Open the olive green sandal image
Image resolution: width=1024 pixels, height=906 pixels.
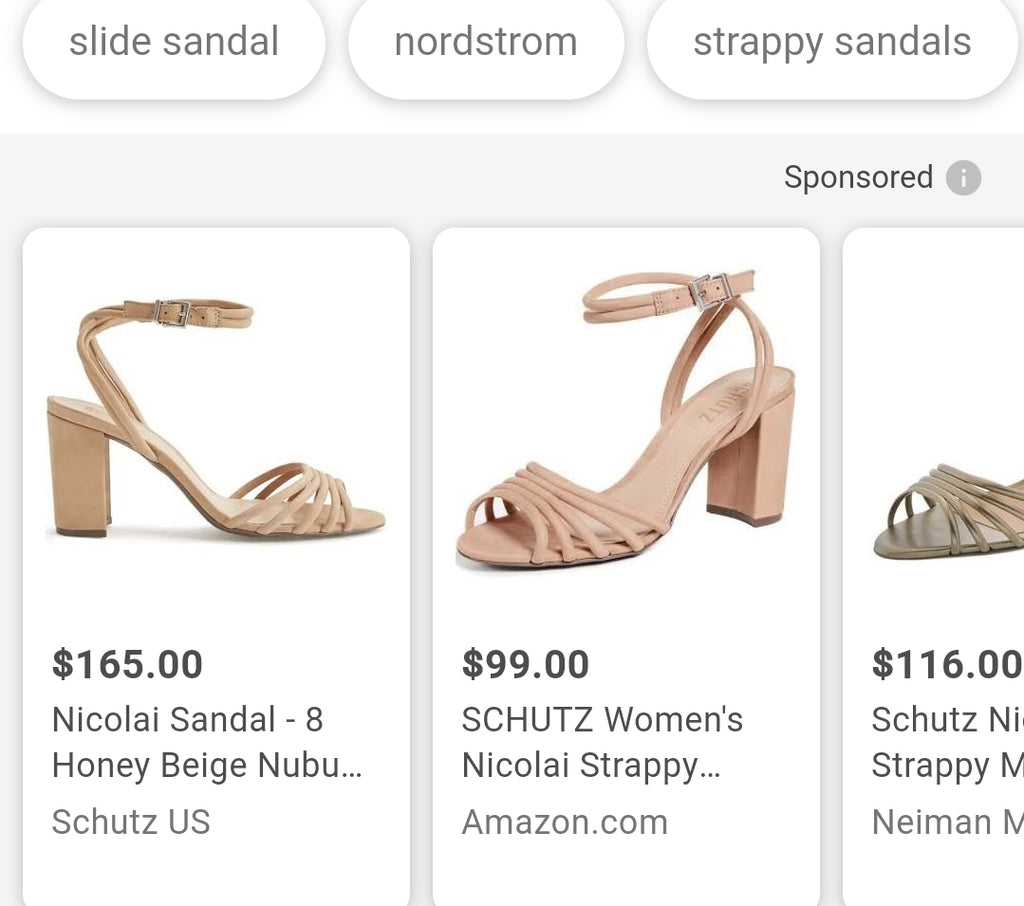click(950, 510)
